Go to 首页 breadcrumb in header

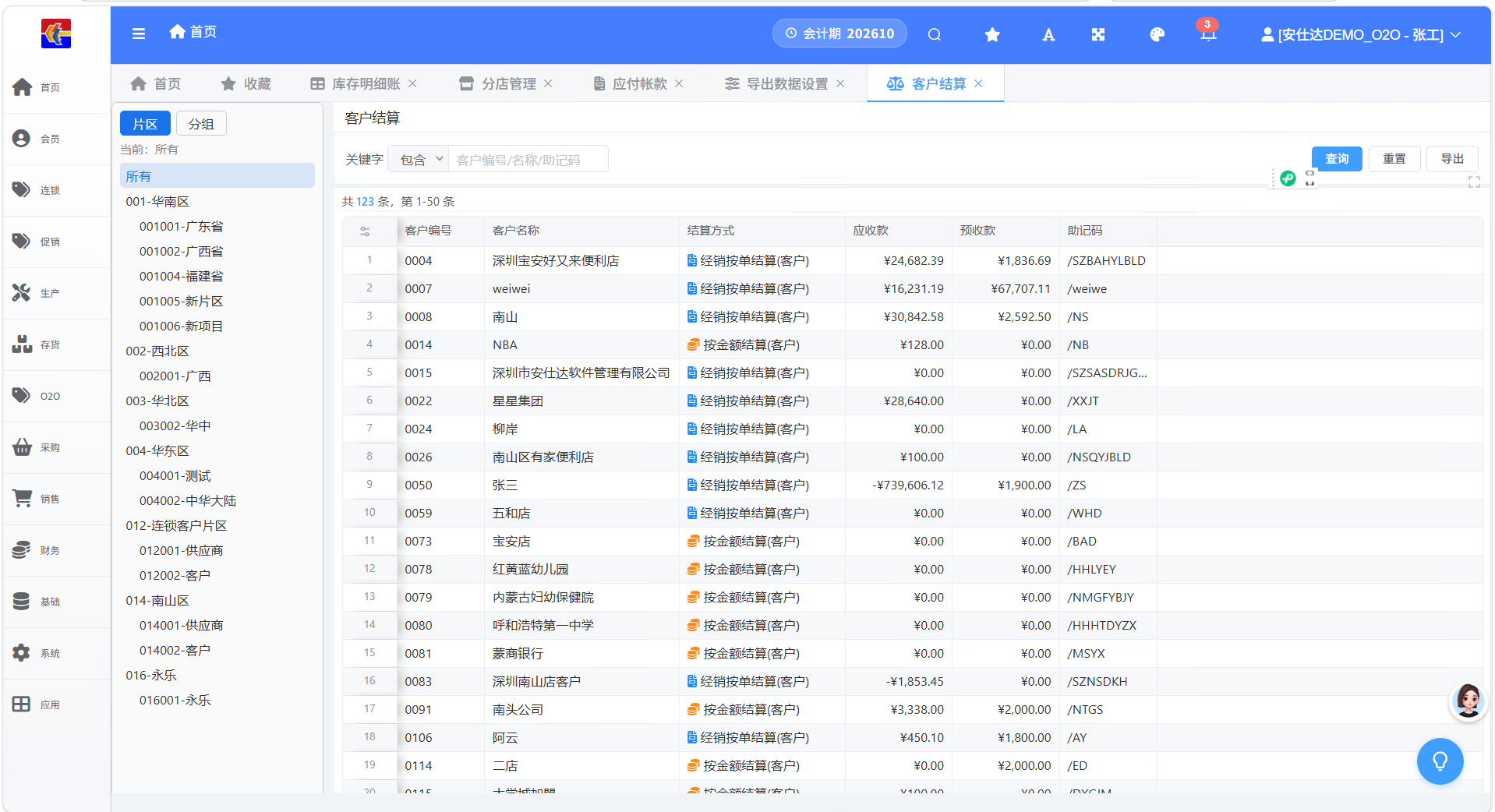[193, 32]
